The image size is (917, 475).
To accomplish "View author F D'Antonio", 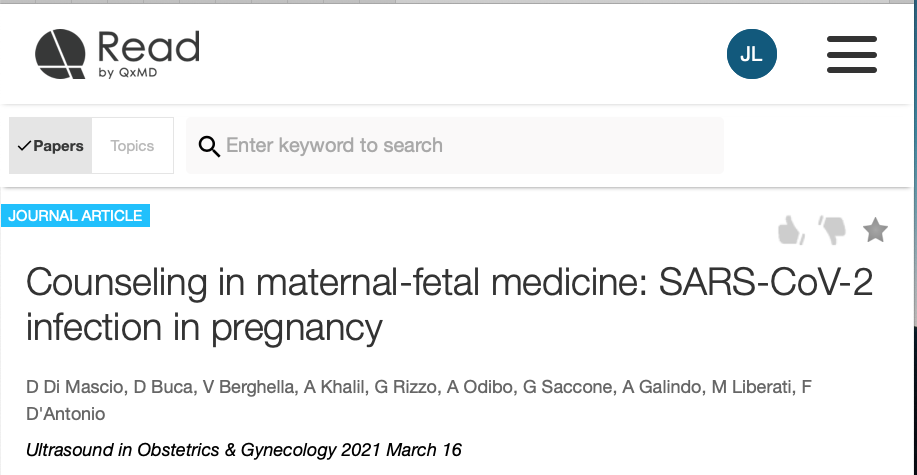I will pyautogui.click(x=70, y=413).
